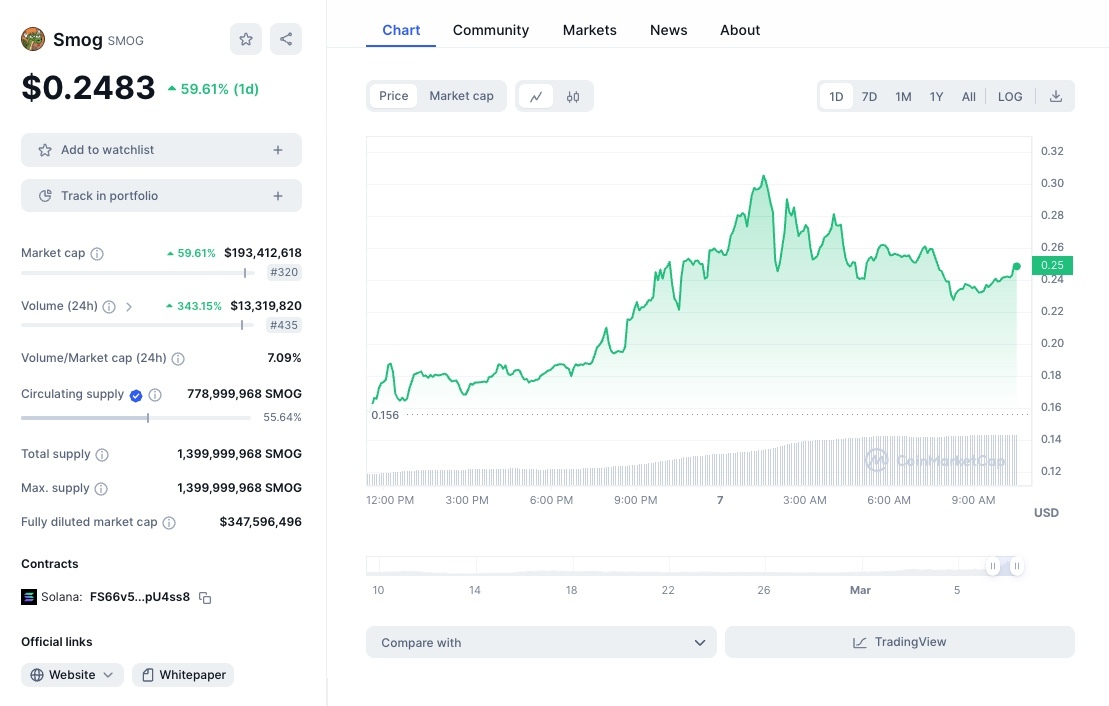Viewport: 1109px width, 706px height.
Task: Set chart range to 7D
Action: click(x=869, y=96)
